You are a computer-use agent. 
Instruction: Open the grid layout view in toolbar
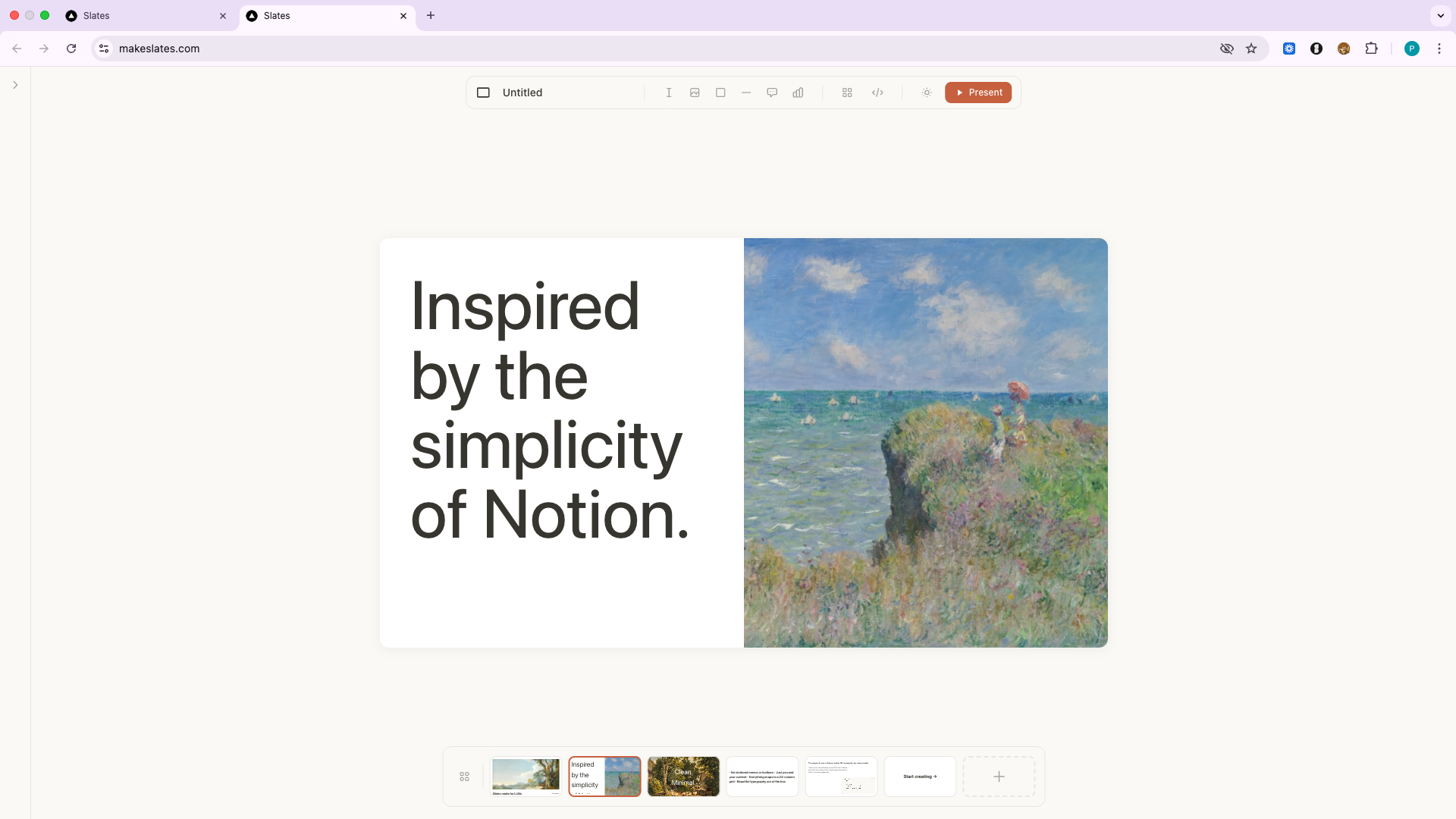(847, 93)
